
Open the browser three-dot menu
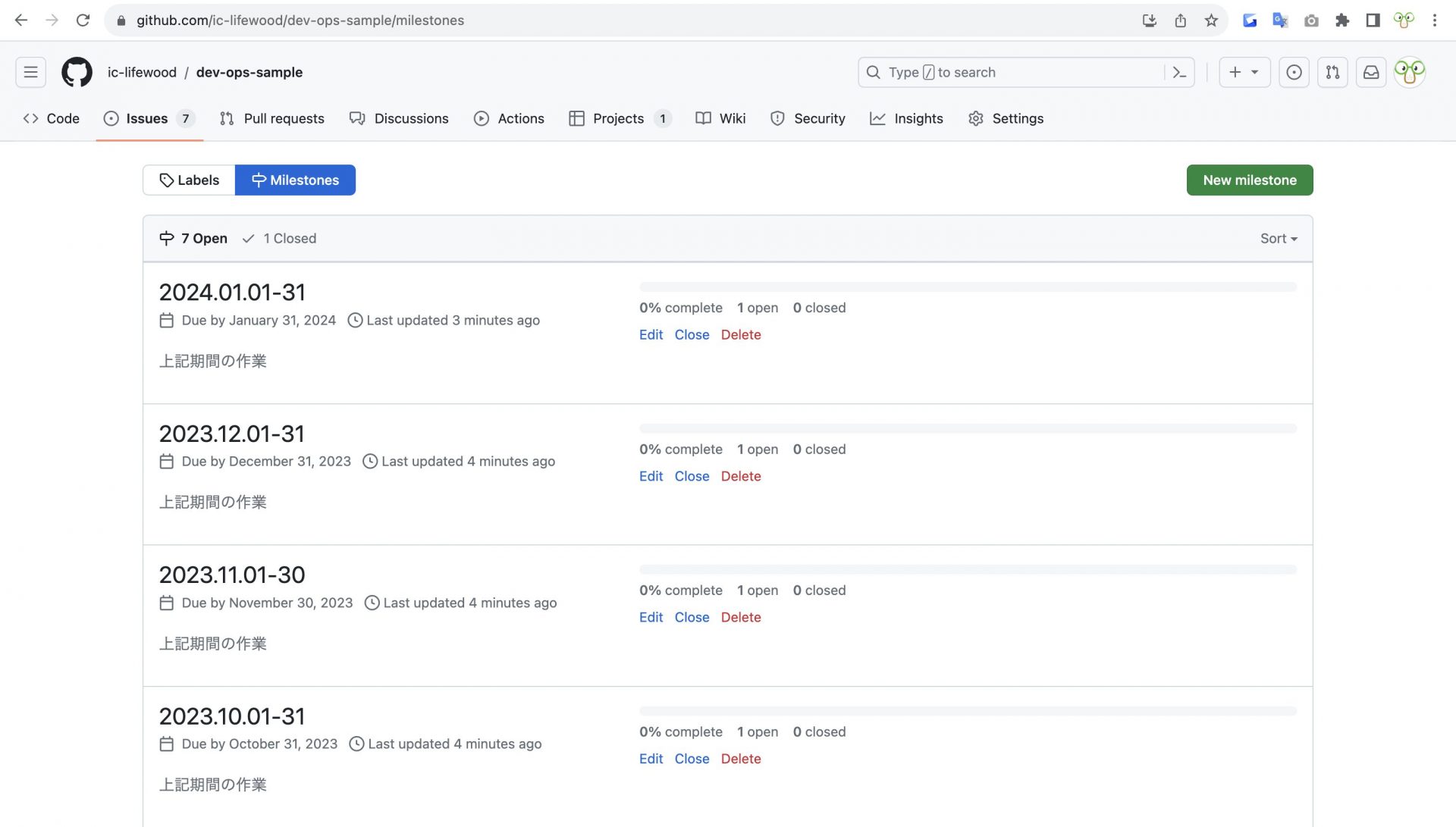(1434, 20)
